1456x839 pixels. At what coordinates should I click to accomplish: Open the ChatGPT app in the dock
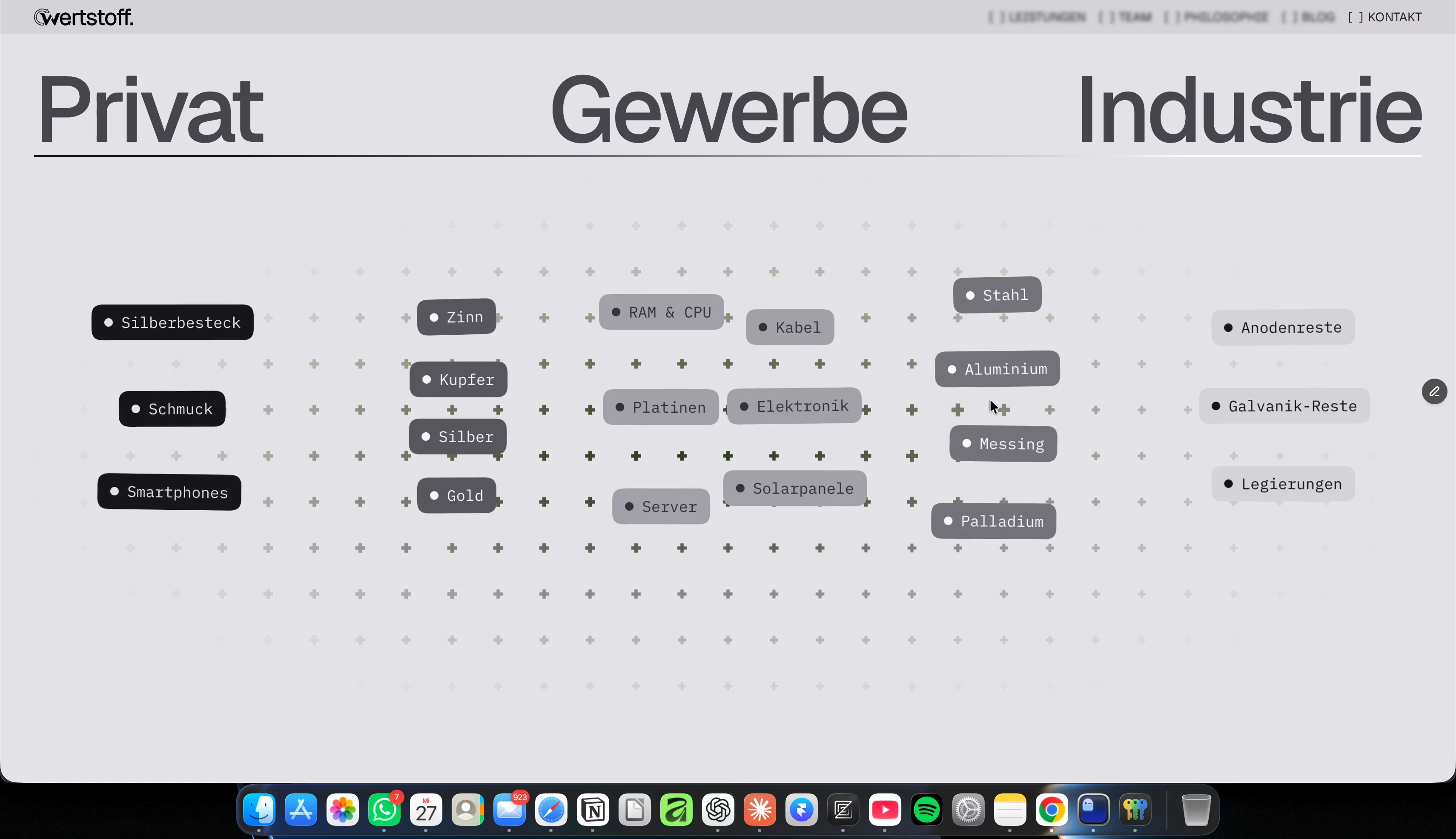click(718, 810)
